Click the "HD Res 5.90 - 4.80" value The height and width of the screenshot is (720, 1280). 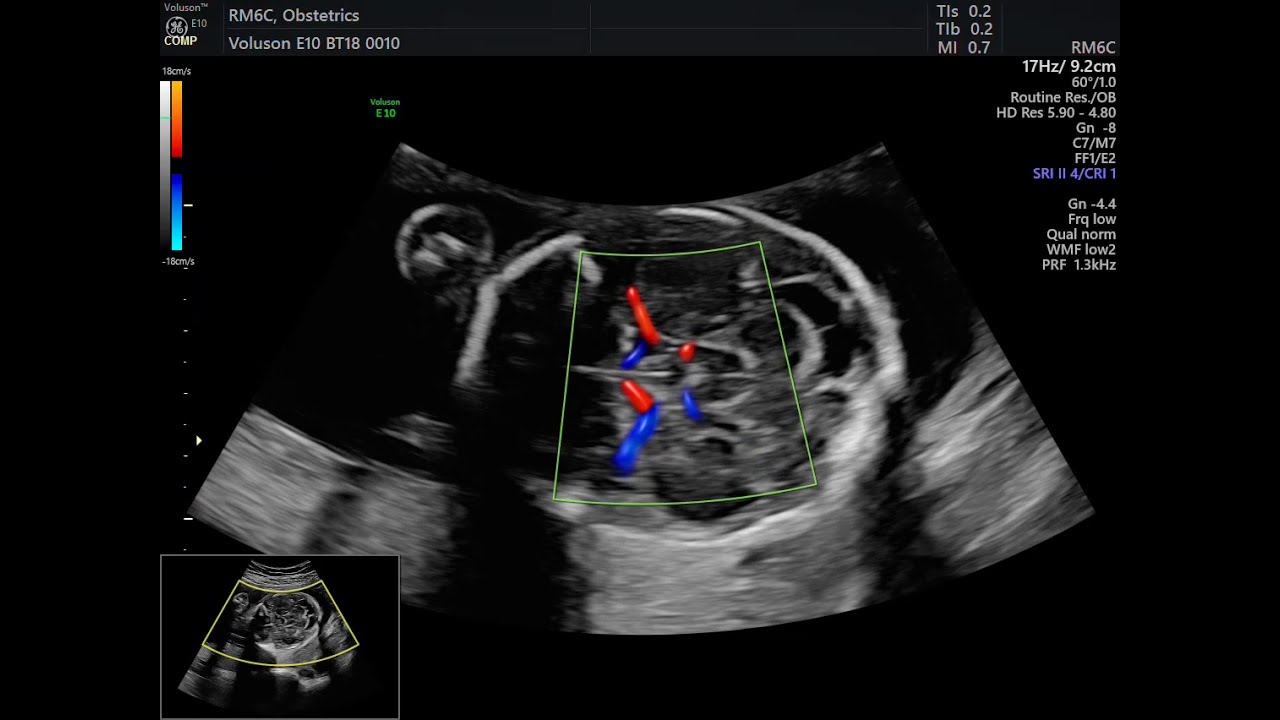(1056, 113)
